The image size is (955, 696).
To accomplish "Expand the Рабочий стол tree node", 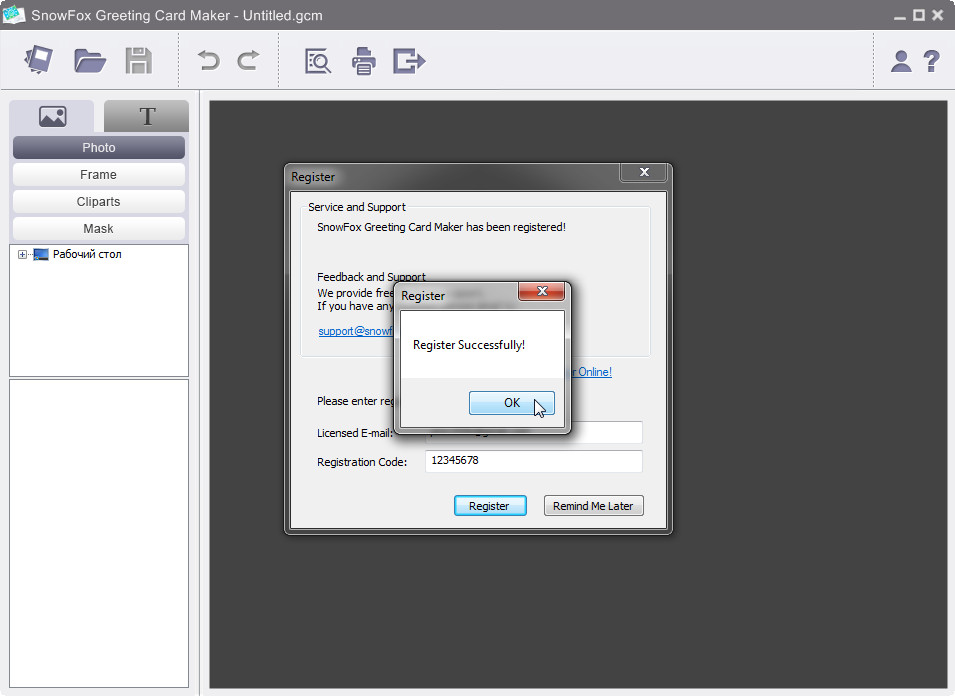I will (x=23, y=255).
